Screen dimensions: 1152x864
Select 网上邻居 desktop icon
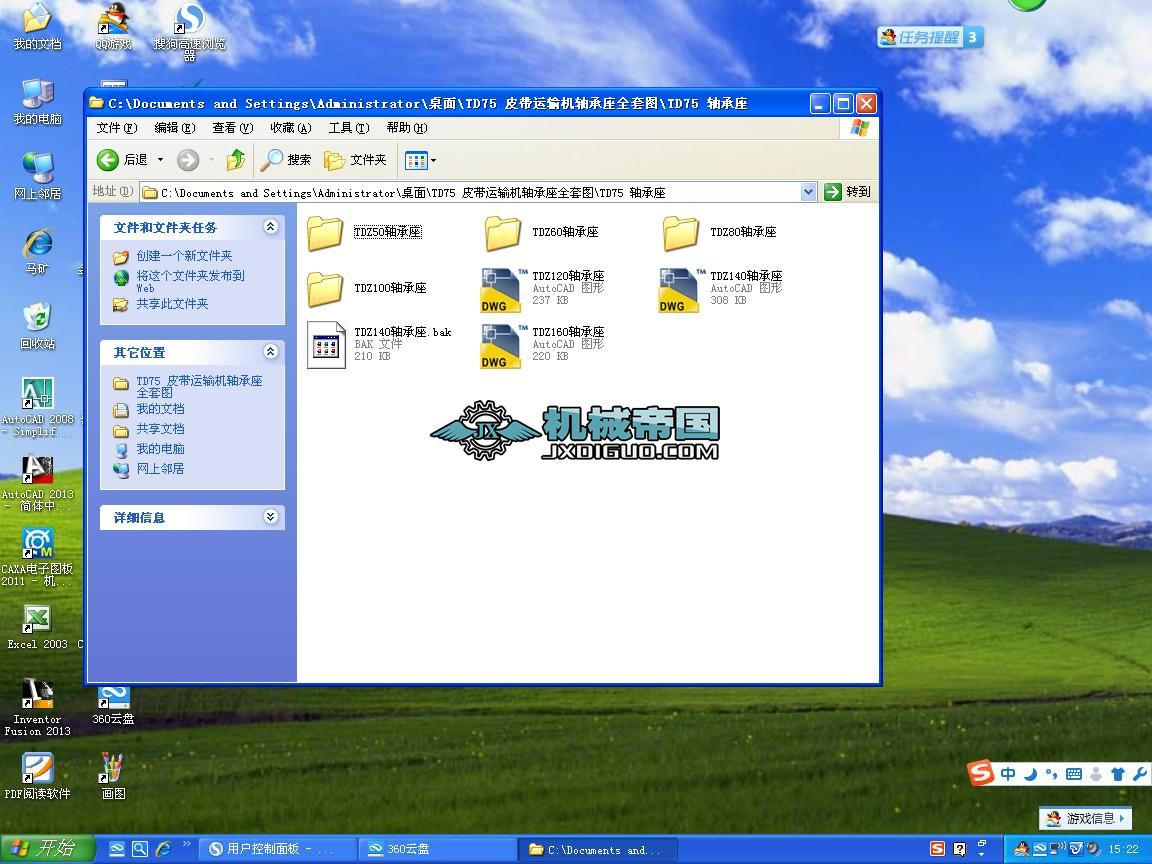tap(37, 176)
